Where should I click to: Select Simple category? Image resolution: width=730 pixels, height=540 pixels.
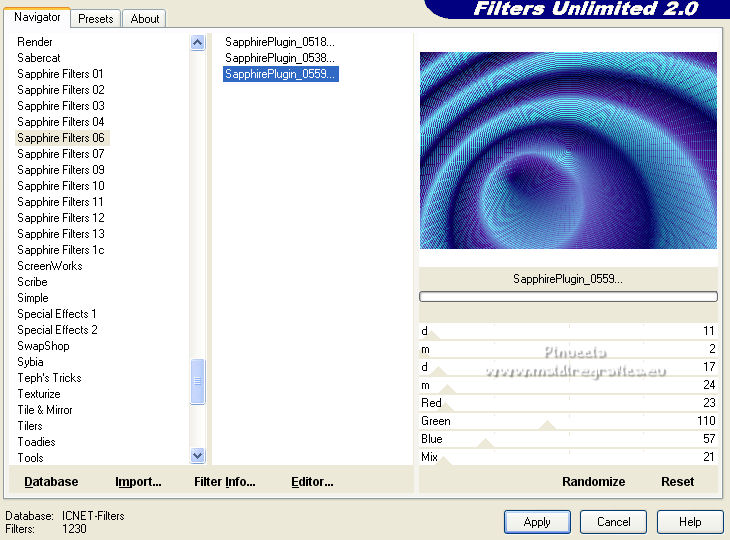pos(33,298)
